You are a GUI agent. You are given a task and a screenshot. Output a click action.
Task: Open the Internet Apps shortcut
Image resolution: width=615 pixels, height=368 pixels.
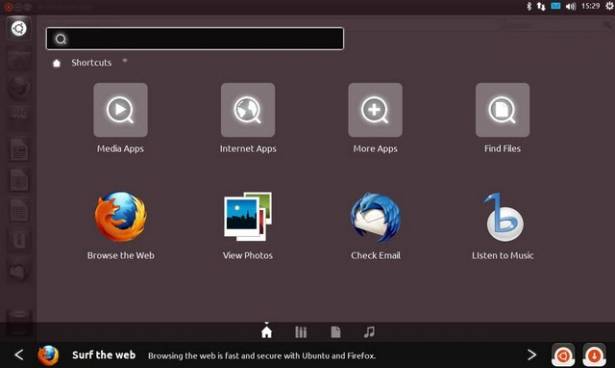pyautogui.click(x=248, y=118)
